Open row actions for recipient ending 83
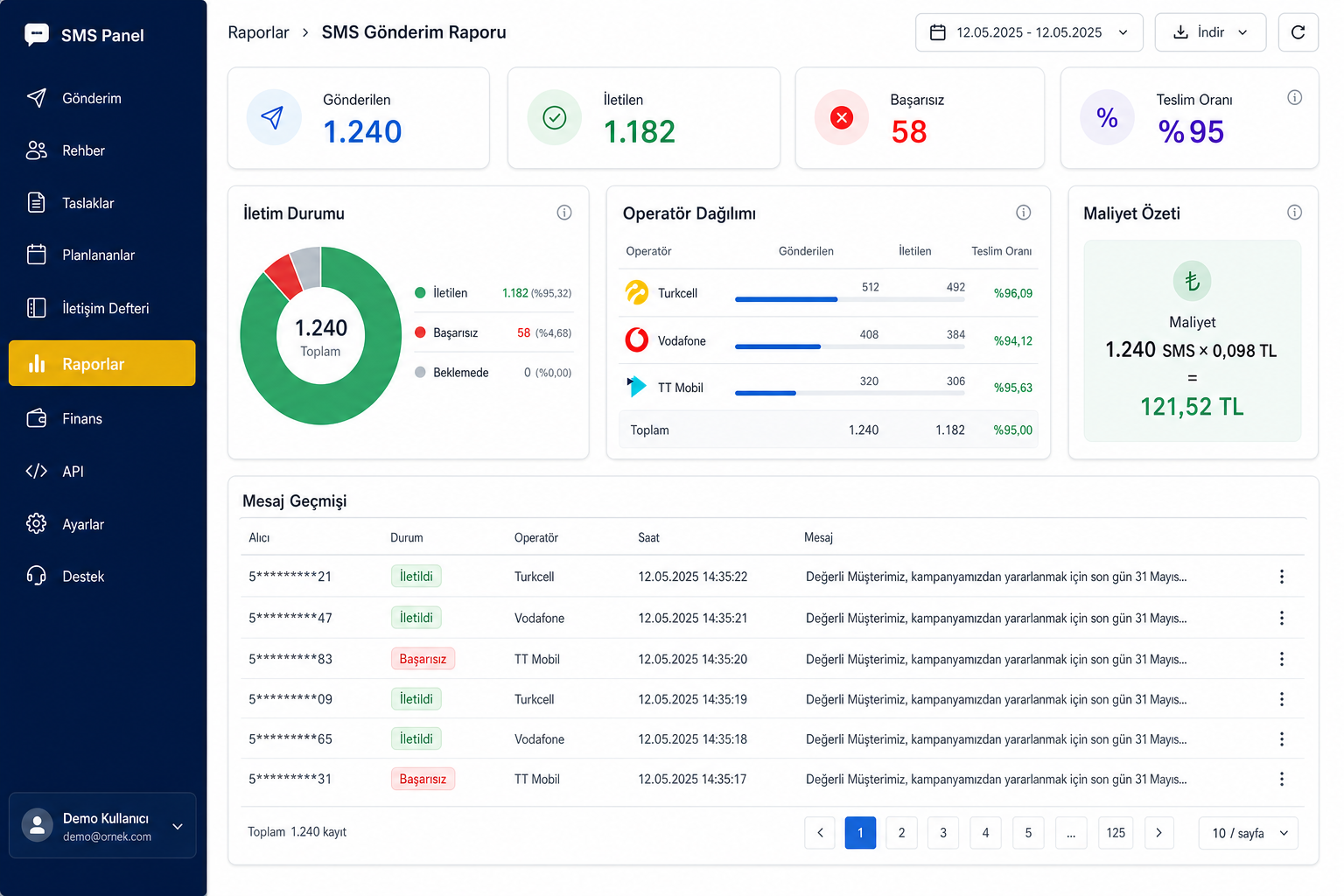The image size is (1344, 896). click(x=1281, y=659)
